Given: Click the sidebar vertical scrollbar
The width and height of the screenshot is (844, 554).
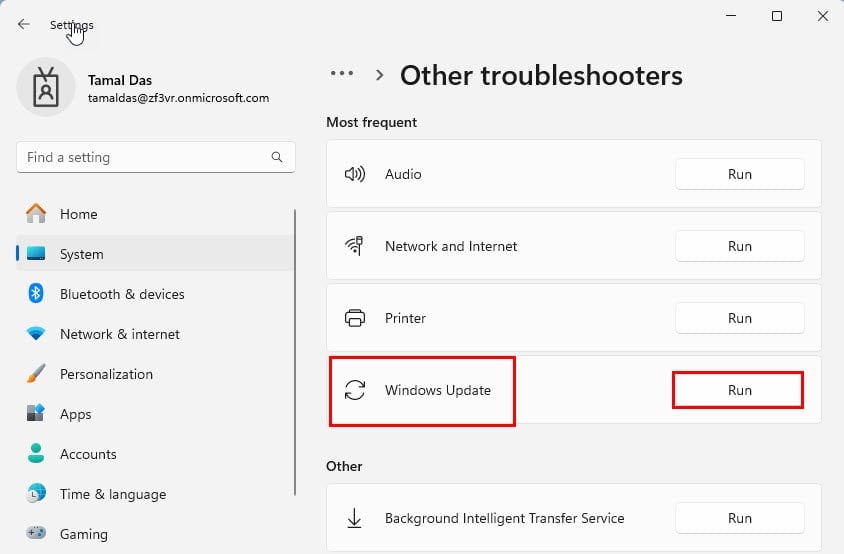Looking at the screenshot, I should tap(295, 353).
